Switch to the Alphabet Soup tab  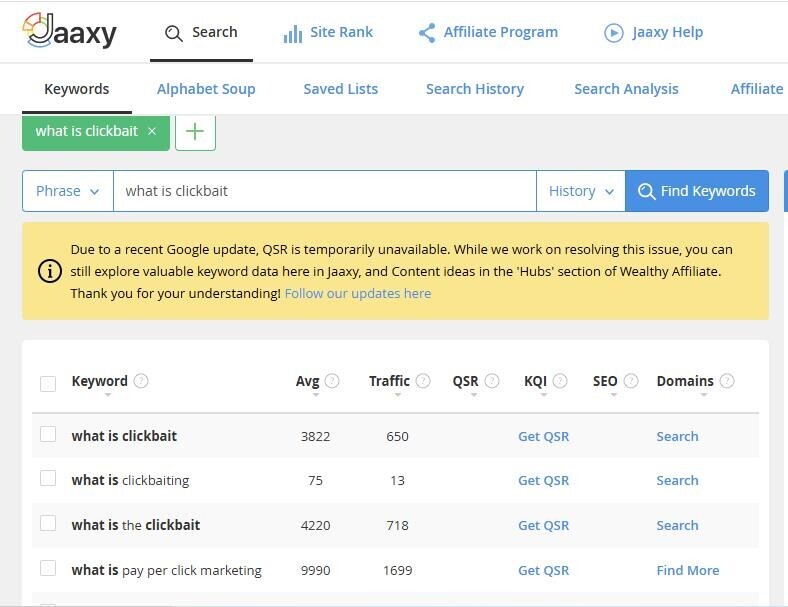[206, 89]
